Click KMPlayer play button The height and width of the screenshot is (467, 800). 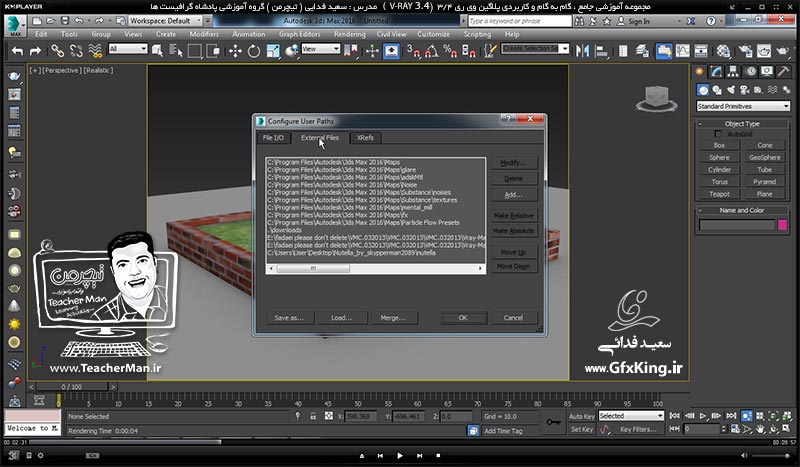click(x=399, y=455)
